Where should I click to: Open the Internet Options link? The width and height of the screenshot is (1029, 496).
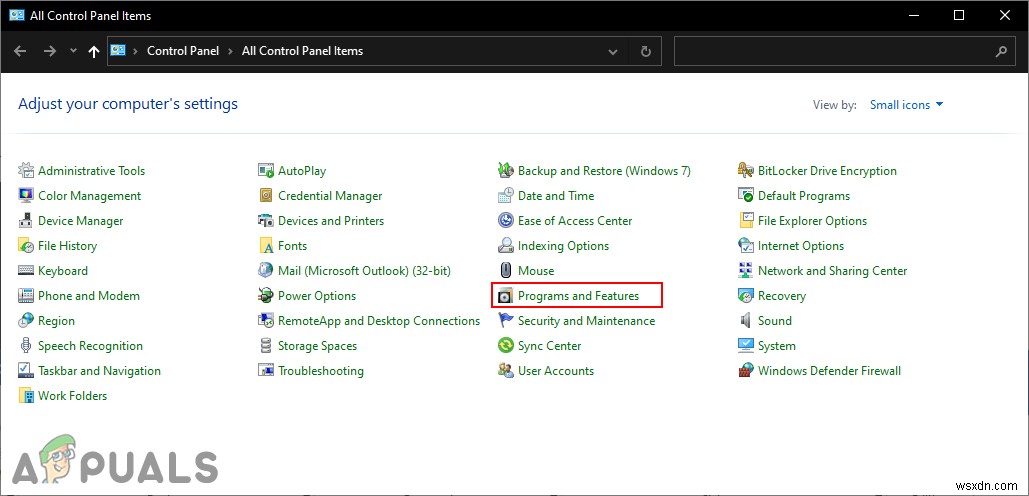(801, 246)
